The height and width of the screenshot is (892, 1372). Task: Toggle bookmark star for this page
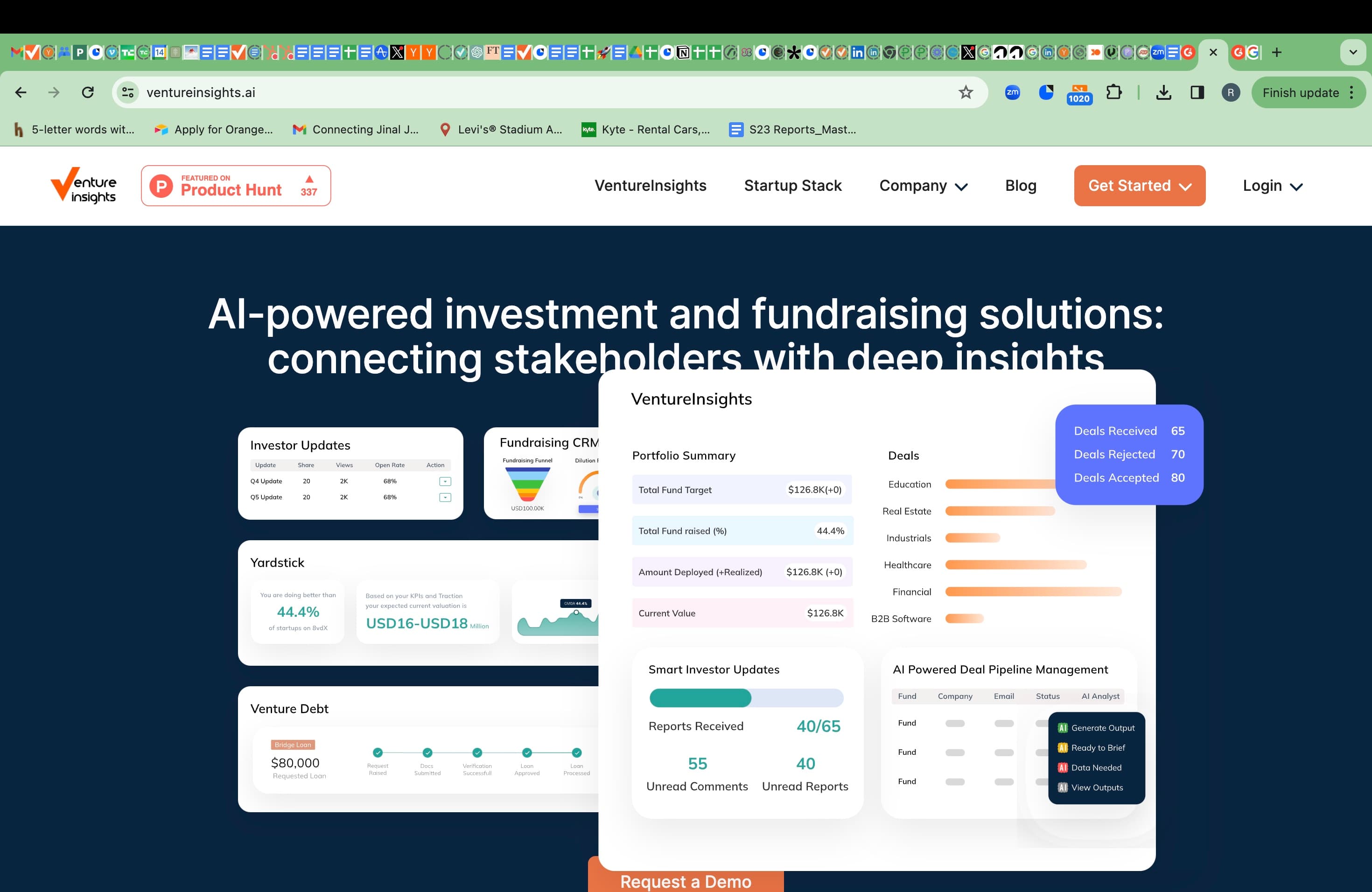966,92
